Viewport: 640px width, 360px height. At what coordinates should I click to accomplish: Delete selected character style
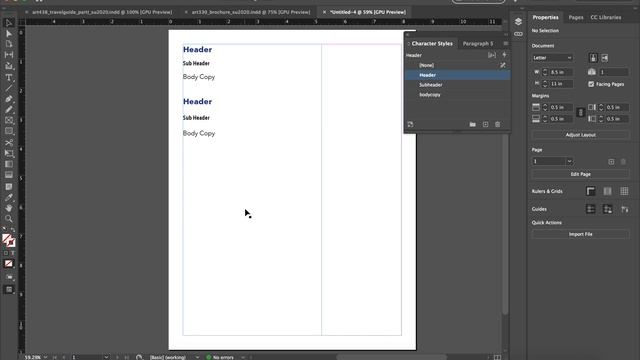pyautogui.click(x=498, y=124)
